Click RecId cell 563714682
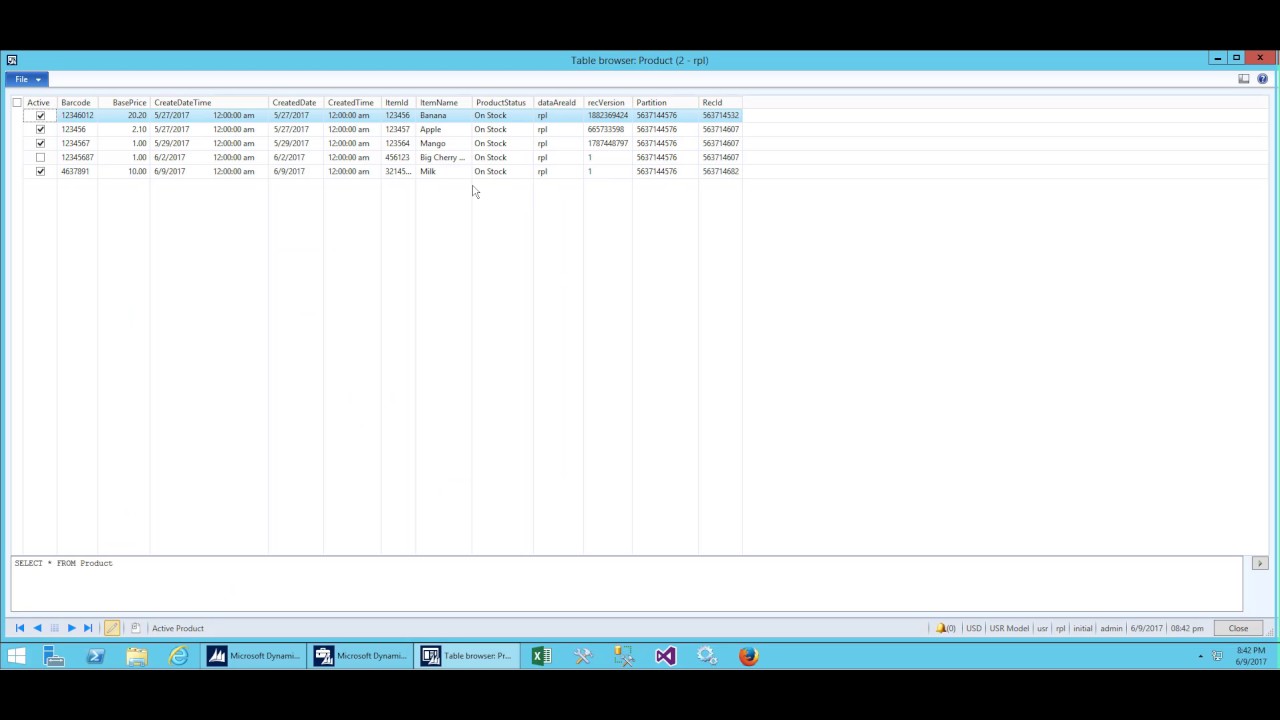This screenshot has width=1280, height=720. click(720, 171)
